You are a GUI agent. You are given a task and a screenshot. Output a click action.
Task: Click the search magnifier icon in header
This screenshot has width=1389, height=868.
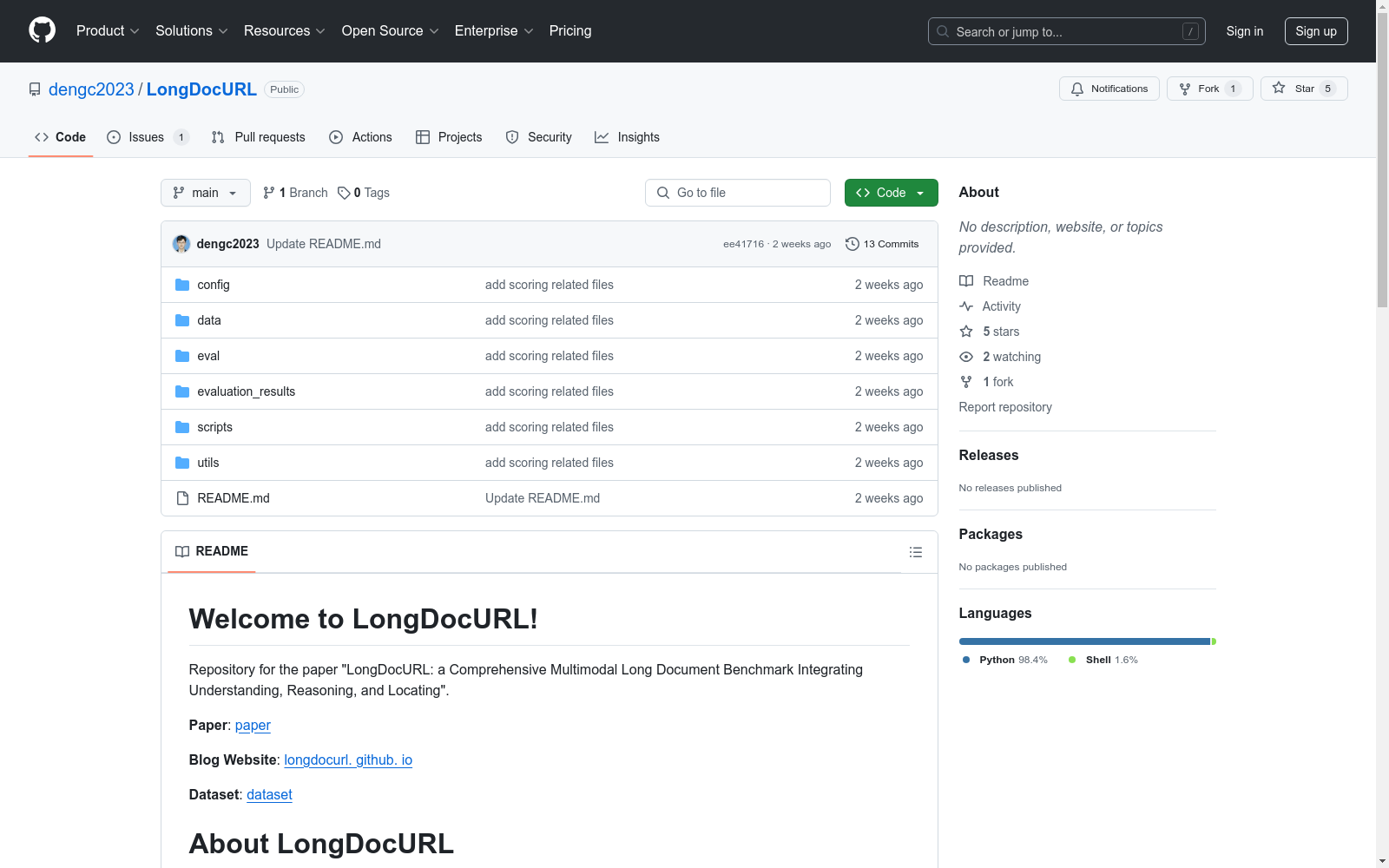pos(943,31)
